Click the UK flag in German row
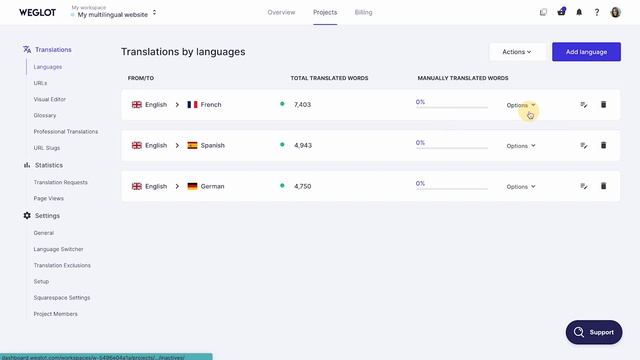The height and width of the screenshot is (360, 640). (137, 186)
